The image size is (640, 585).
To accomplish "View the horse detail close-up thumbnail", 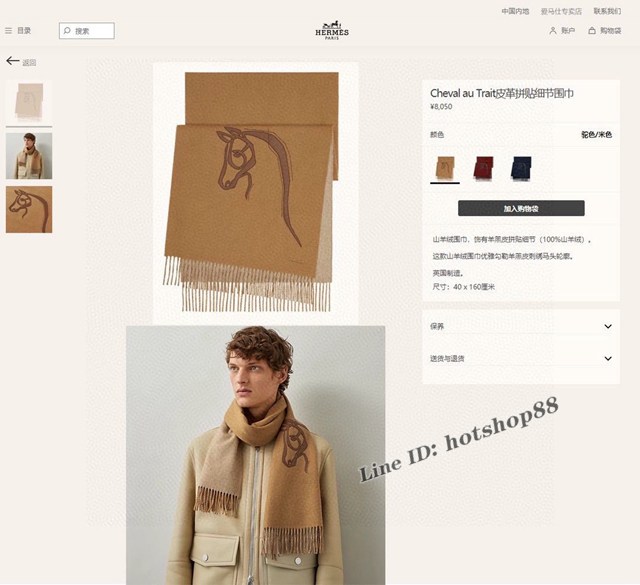I will point(29,209).
